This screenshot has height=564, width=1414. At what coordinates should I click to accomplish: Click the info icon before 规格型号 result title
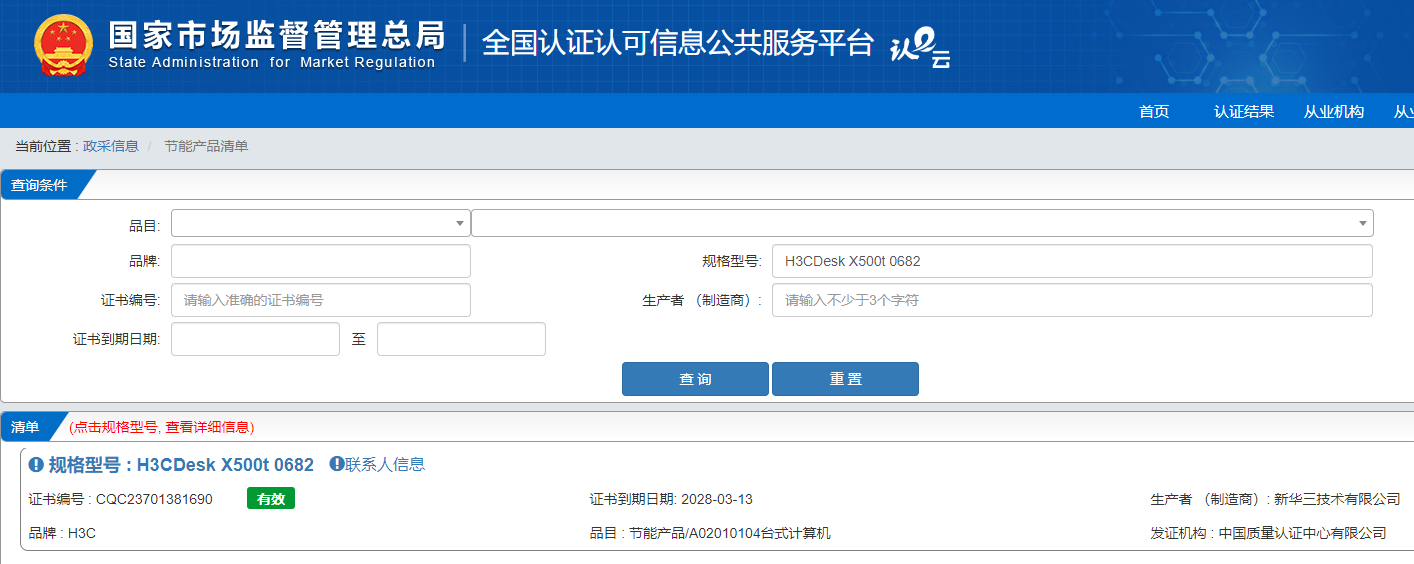click(36, 465)
